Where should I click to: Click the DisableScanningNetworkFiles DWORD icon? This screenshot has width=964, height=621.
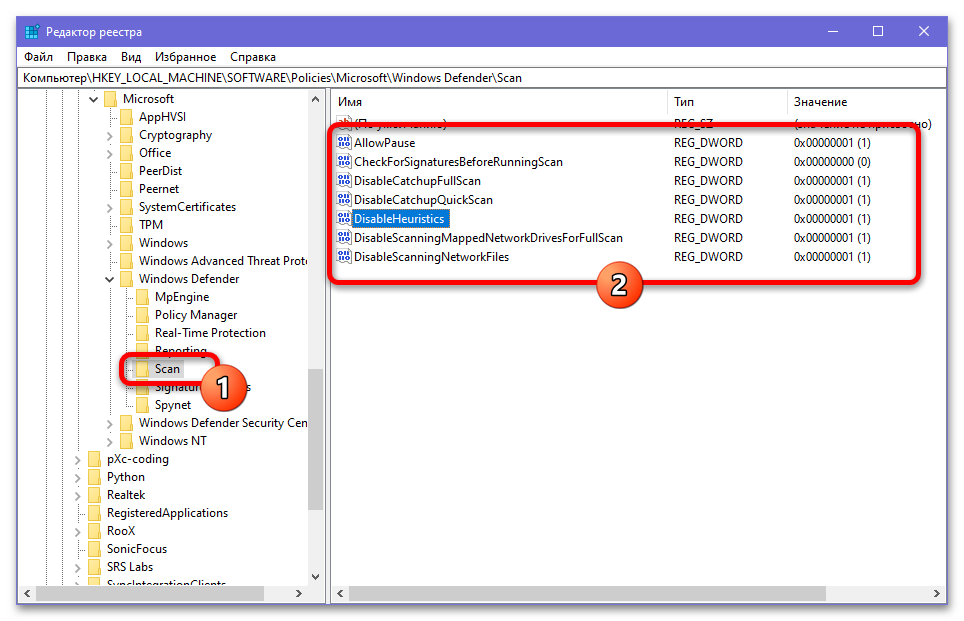pyautogui.click(x=344, y=257)
